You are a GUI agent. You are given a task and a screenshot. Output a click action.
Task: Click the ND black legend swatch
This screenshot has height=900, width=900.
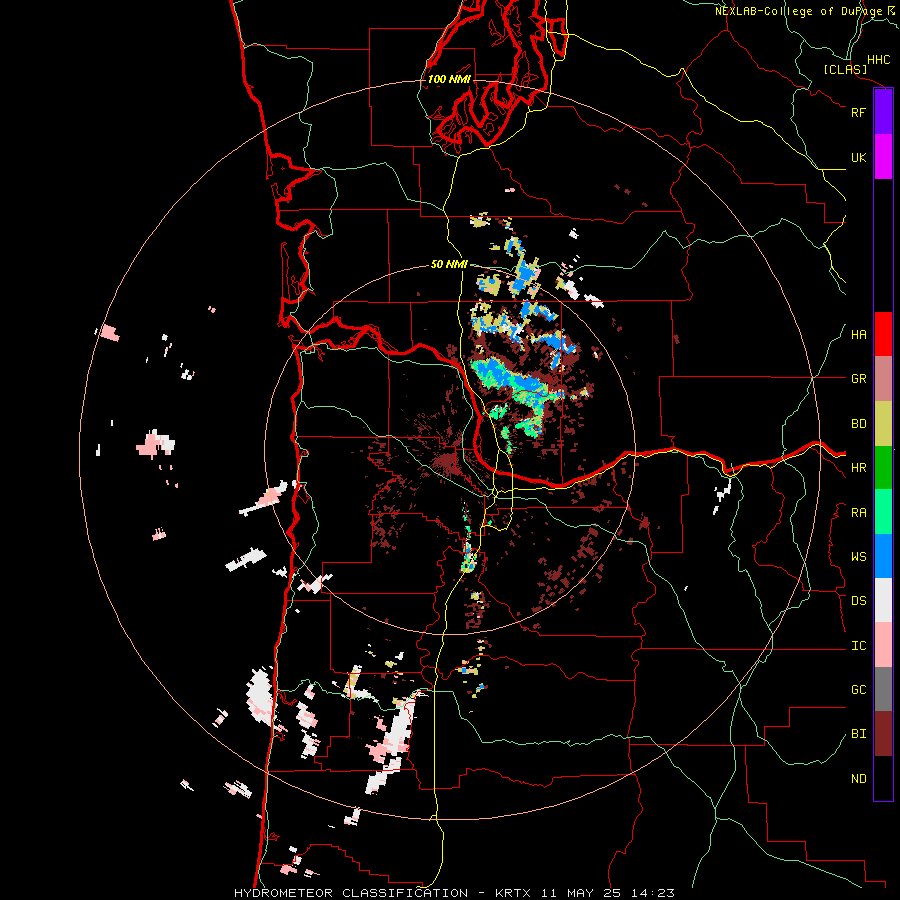tap(883, 778)
